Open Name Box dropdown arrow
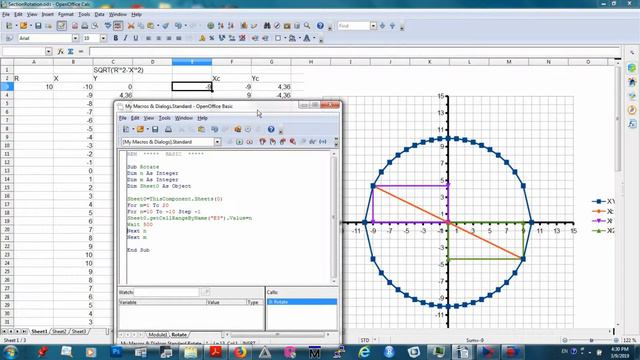The width and height of the screenshot is (640, 360). point(49,51)
